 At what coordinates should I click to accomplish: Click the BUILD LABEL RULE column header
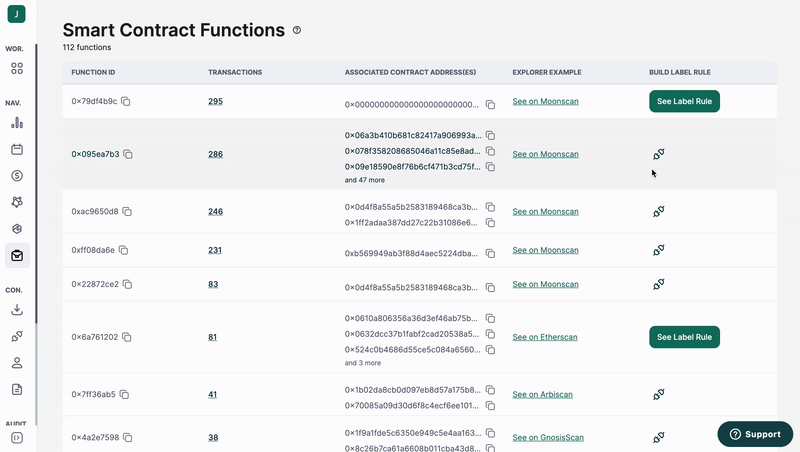[x=680, y=72]
